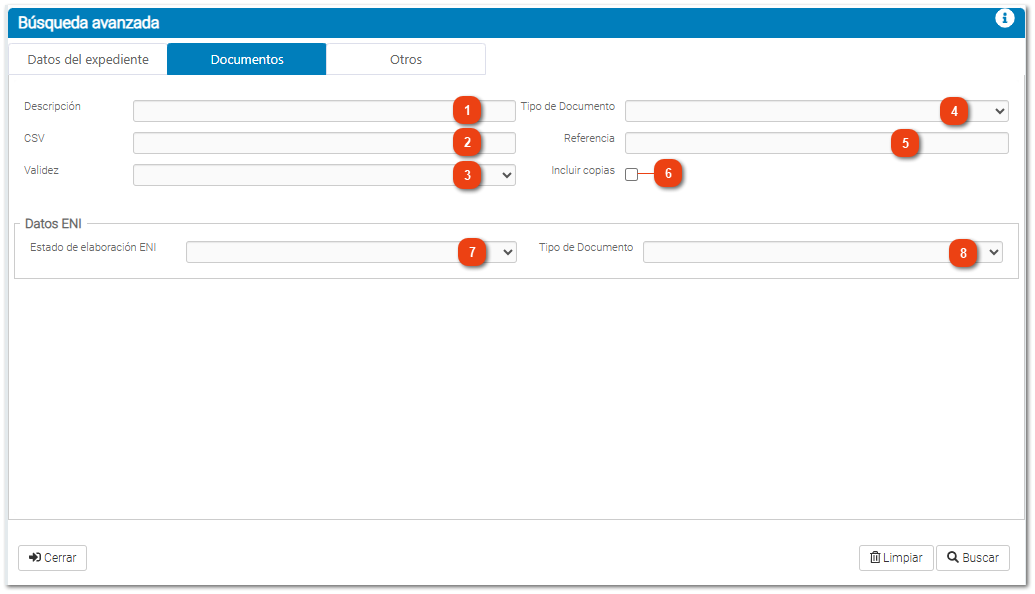Viewport: 1035px width, 594px height.
Task: Switch to the Datos del expediente tab
Action: [x=88, y=59]
